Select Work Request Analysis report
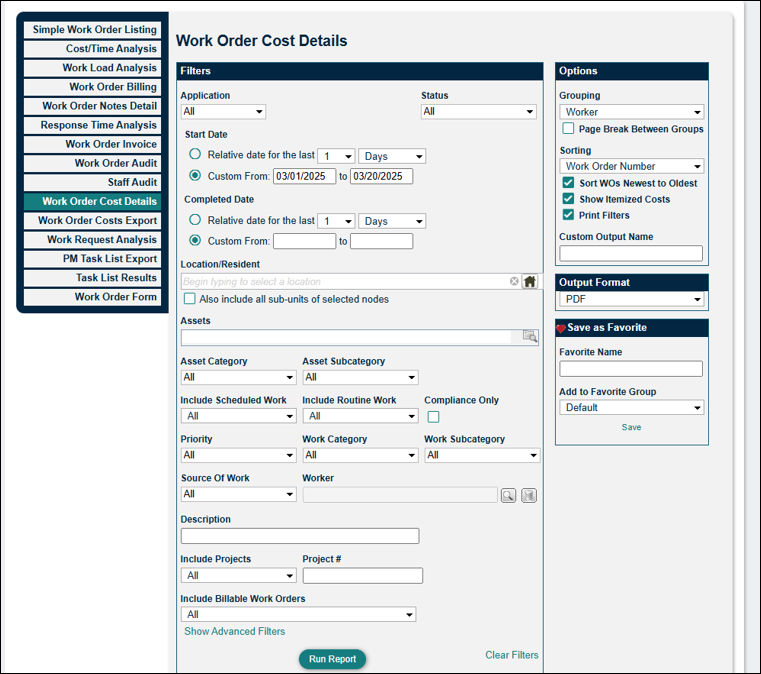 tap(92, 240)
